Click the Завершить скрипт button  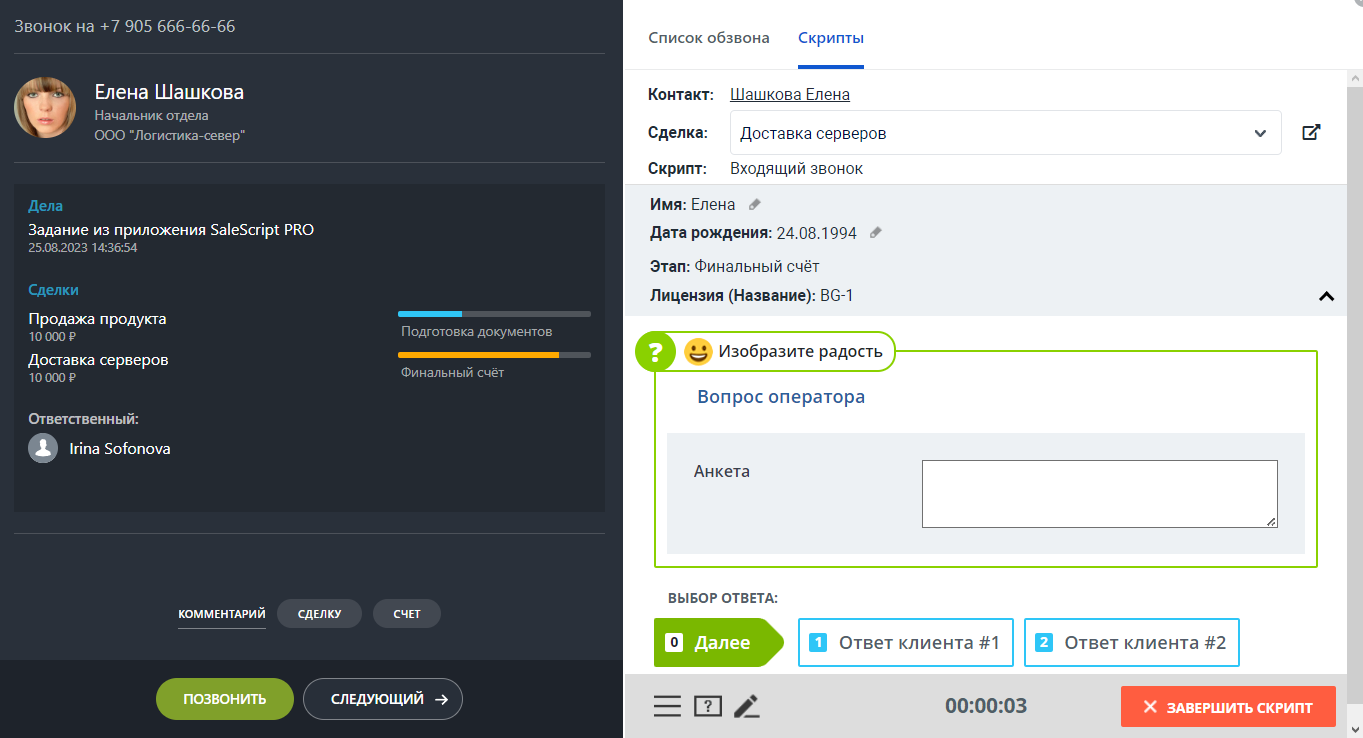[1228, 707]
